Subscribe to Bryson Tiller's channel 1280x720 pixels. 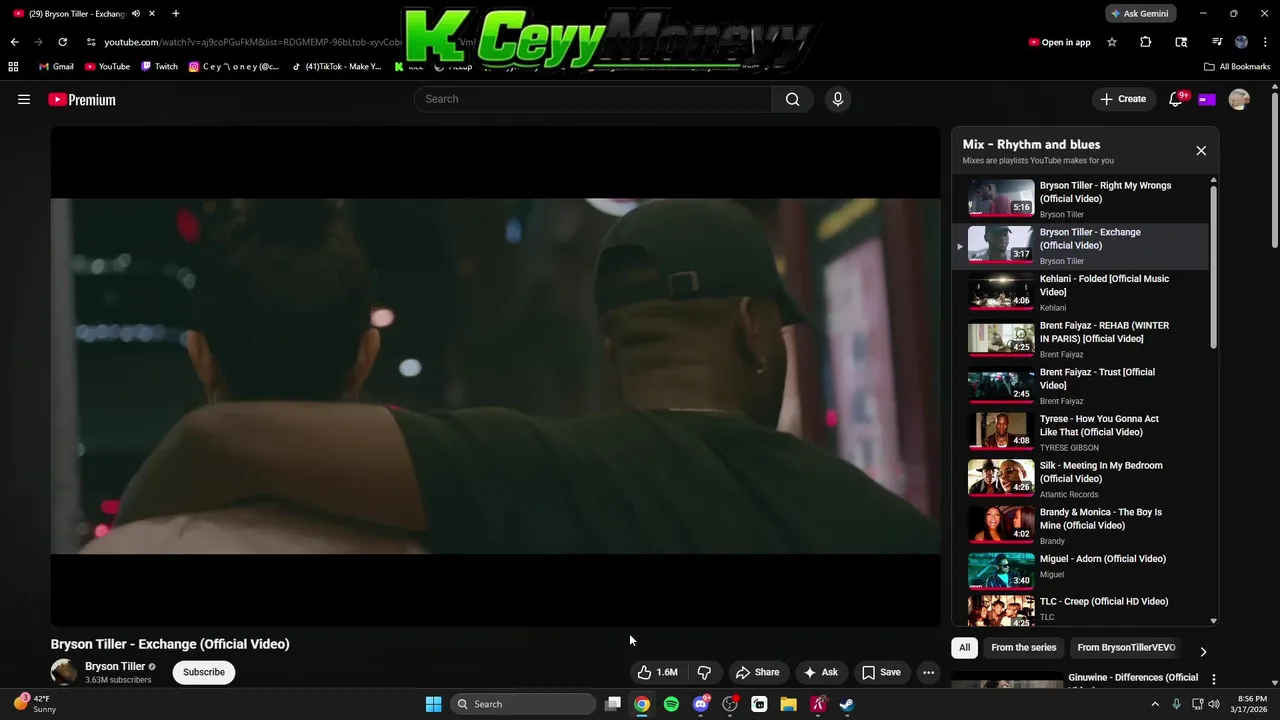click(x=204, y=672)
